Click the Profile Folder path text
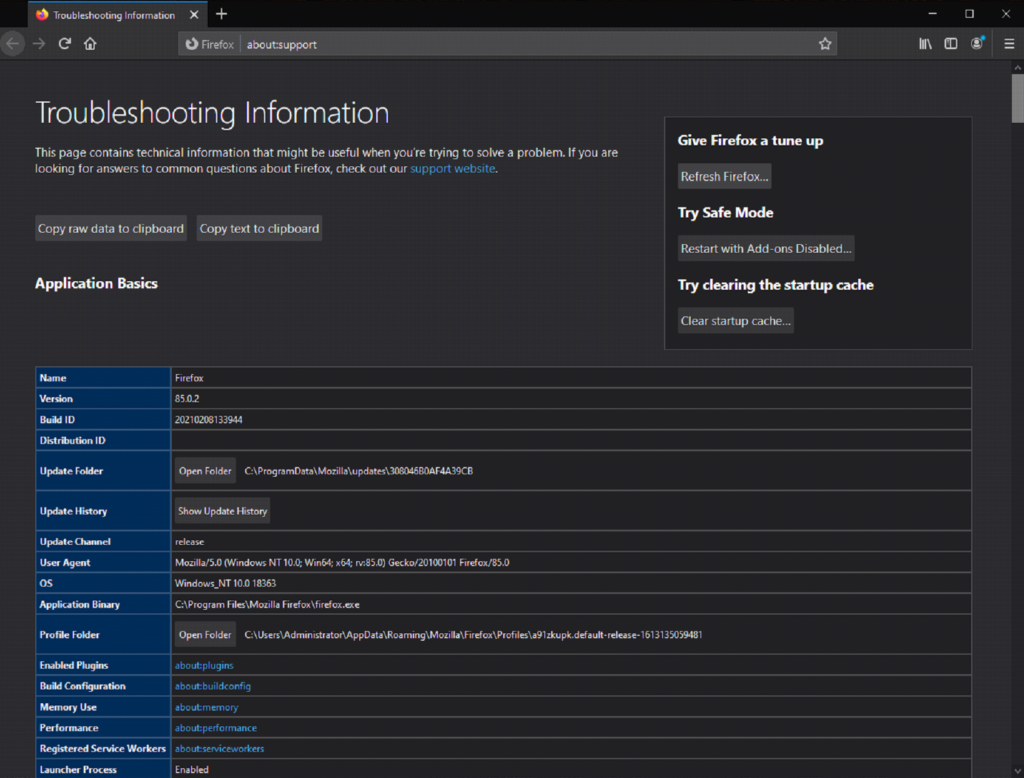Screen dimensions: 1024x778 [x=473, y=635]
